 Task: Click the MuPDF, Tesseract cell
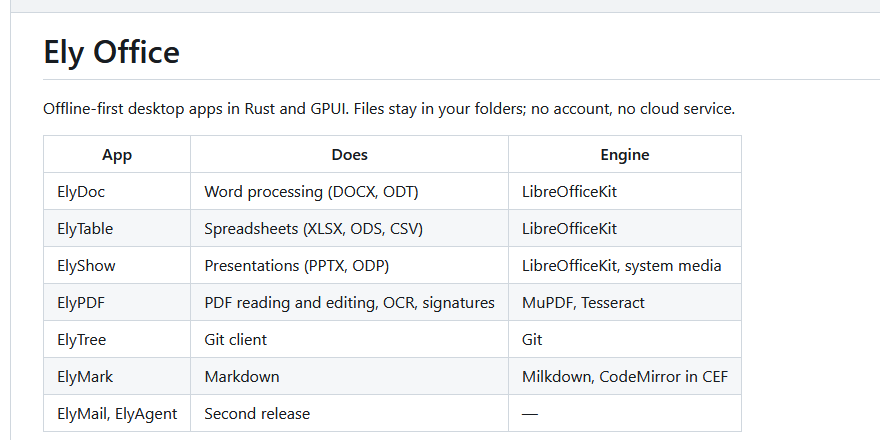coord(625,302)
